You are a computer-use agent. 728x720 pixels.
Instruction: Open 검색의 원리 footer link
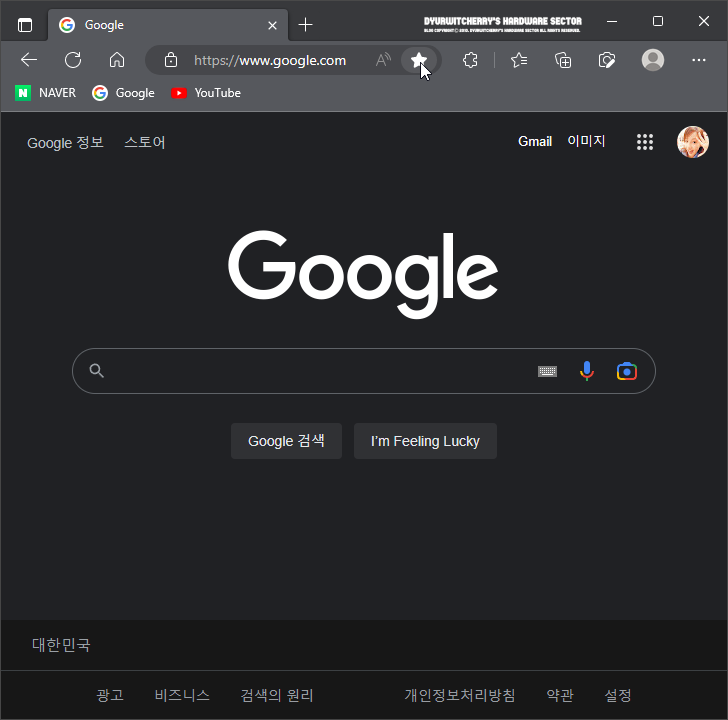click(x=277, y=695)
